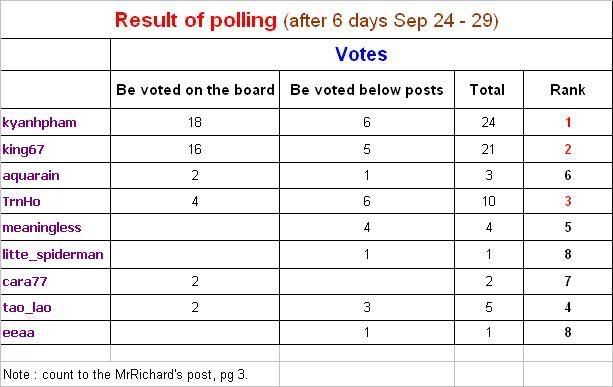Click the cara77 username
Screen dimensions: 613x387
point(25,281)
